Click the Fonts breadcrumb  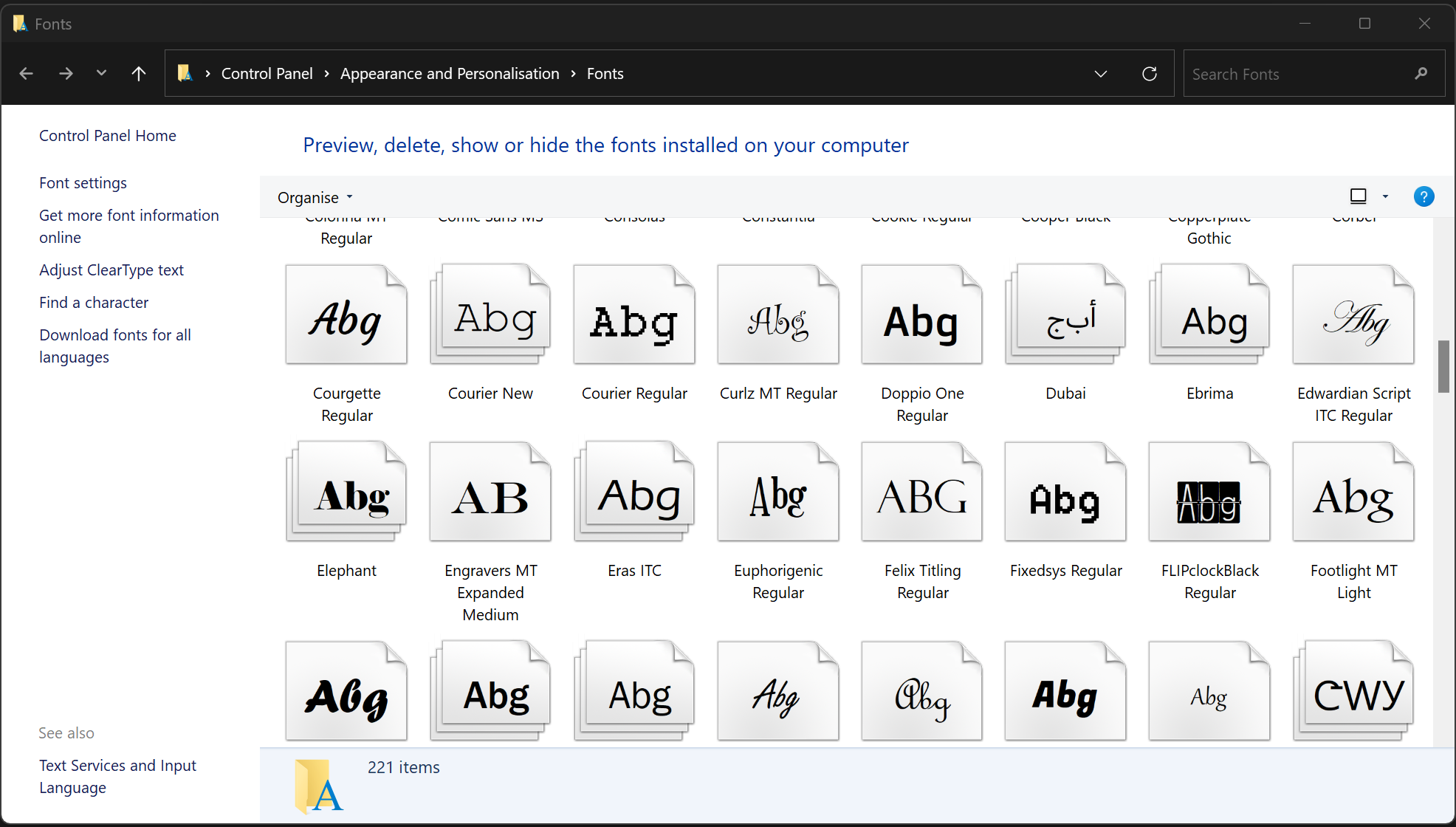tap(605, 74)
